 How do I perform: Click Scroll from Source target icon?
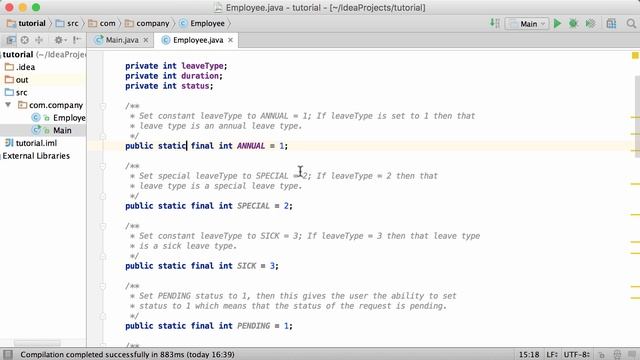[24, 40]
